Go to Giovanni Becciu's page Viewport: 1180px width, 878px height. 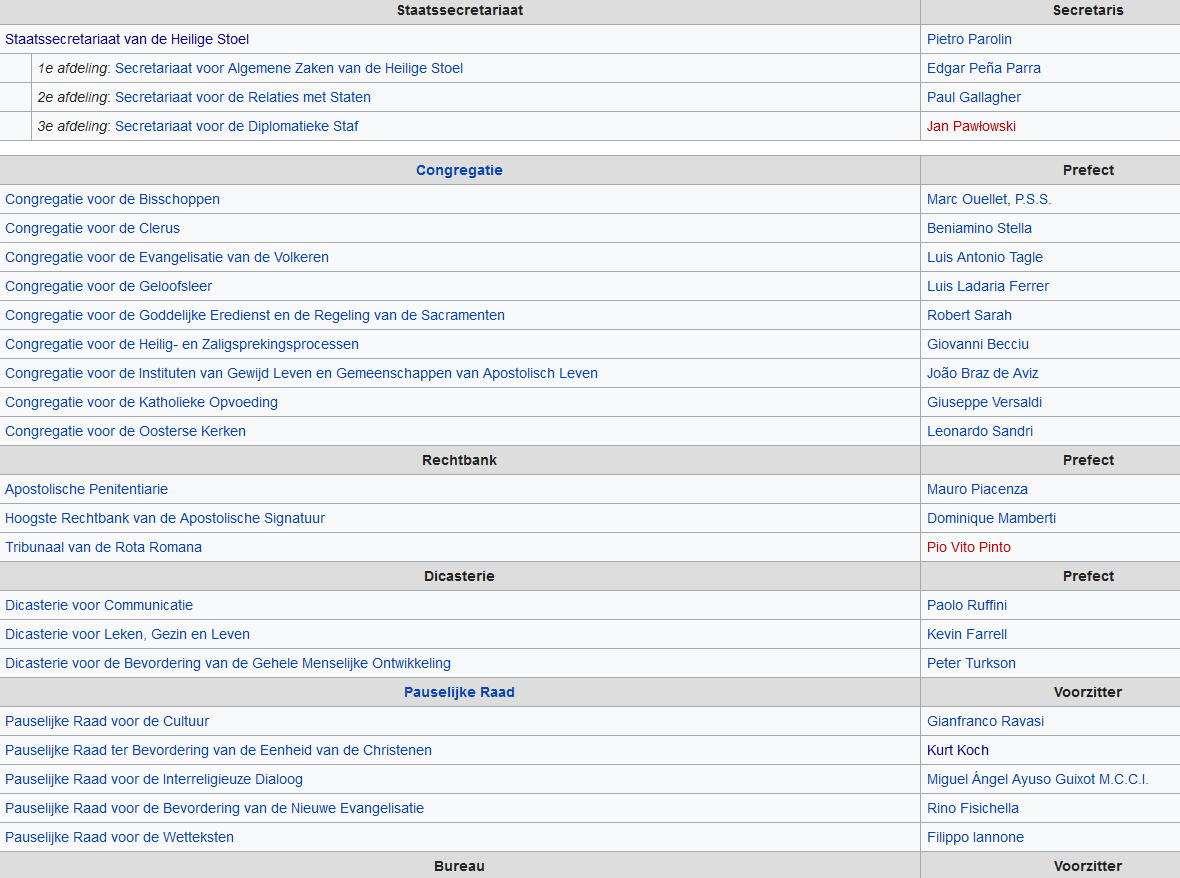click(x=977, y=344)
